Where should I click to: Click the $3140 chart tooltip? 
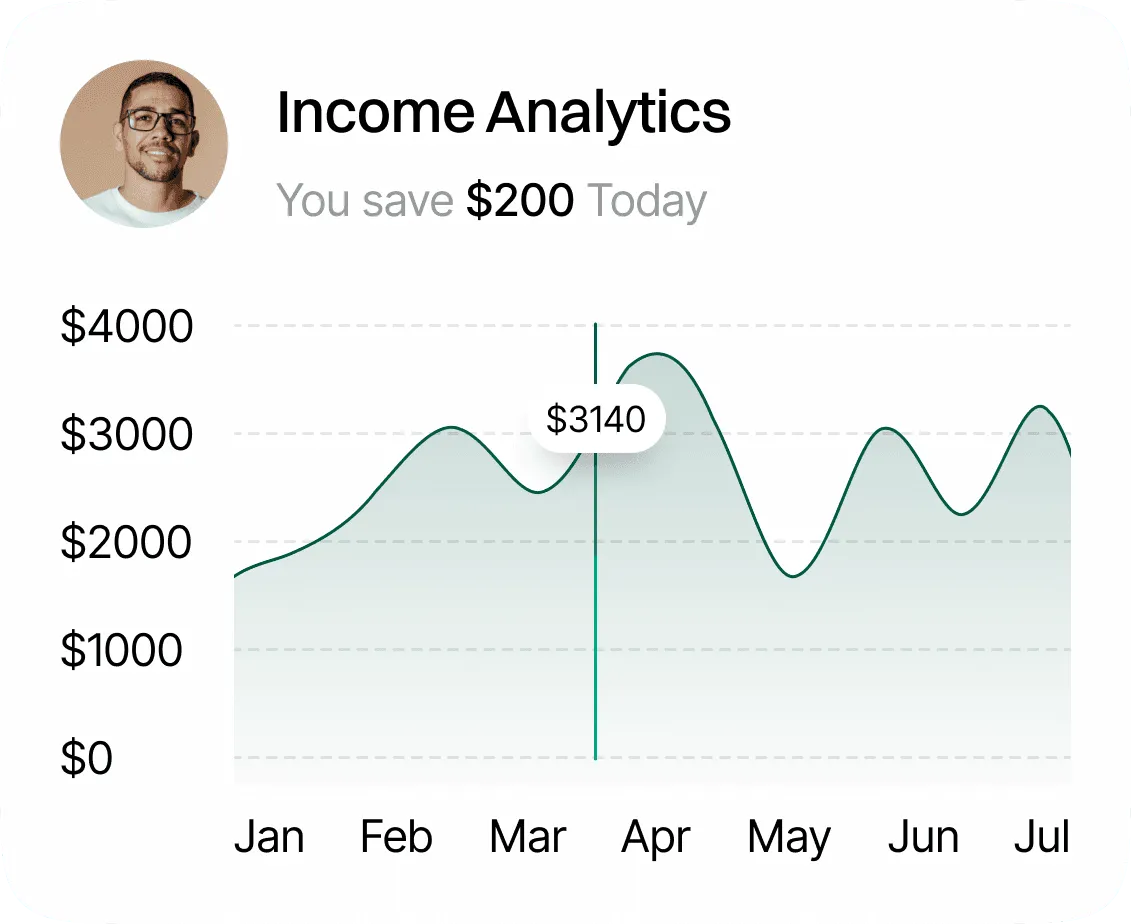(x=596, y=419)
